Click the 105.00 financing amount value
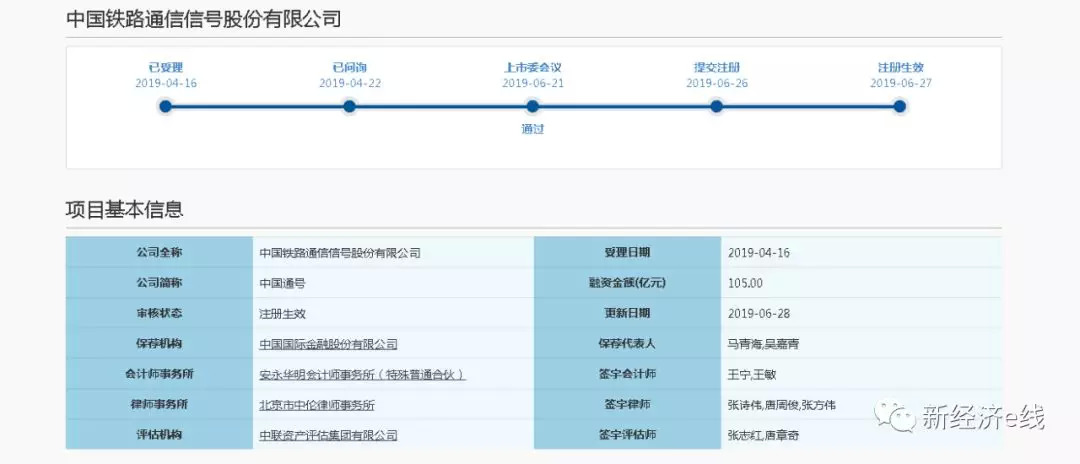1080x464 pixels. (x=745, y=283)
